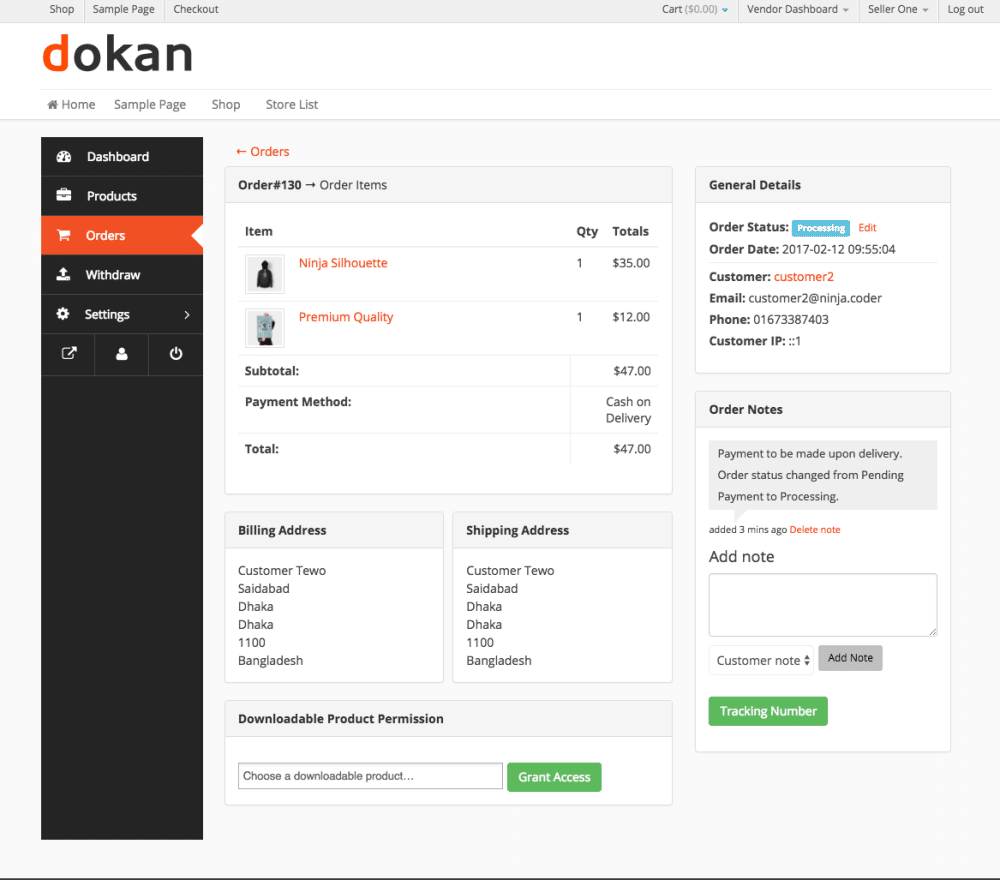Open Withdraw using its upload icon

tap(63, 274)
